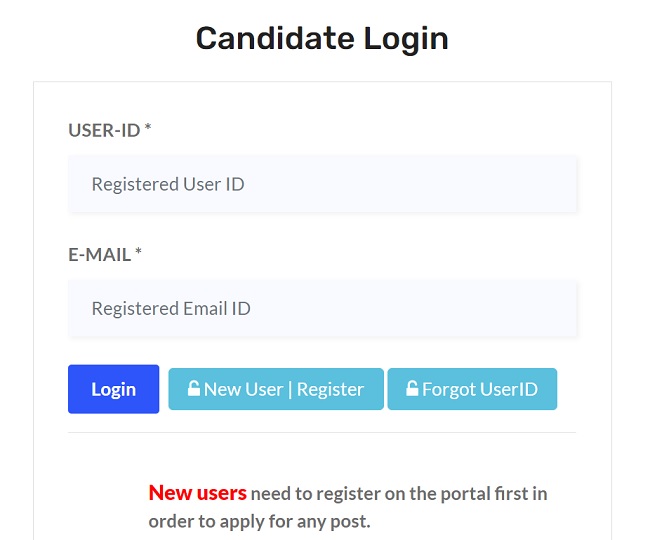Click the asterisk beside USER-ID
650x540 pixels.
148,129
